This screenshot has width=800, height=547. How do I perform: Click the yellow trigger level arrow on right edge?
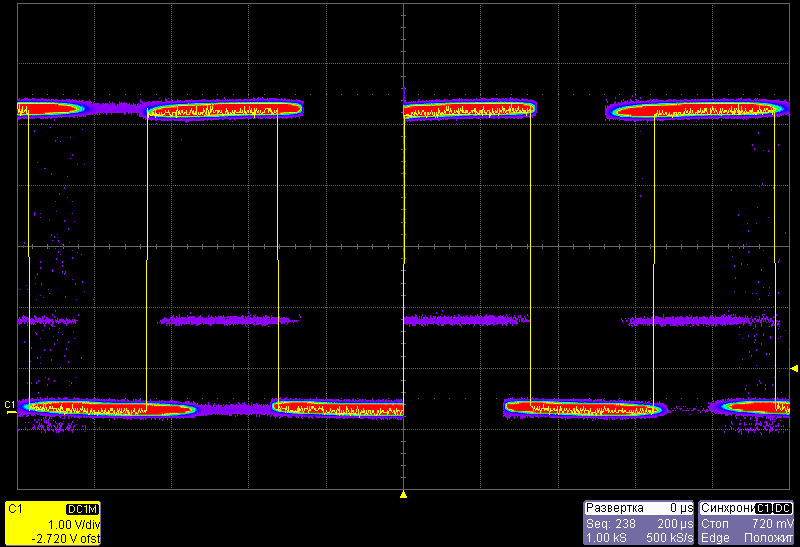tap(794, 369)
